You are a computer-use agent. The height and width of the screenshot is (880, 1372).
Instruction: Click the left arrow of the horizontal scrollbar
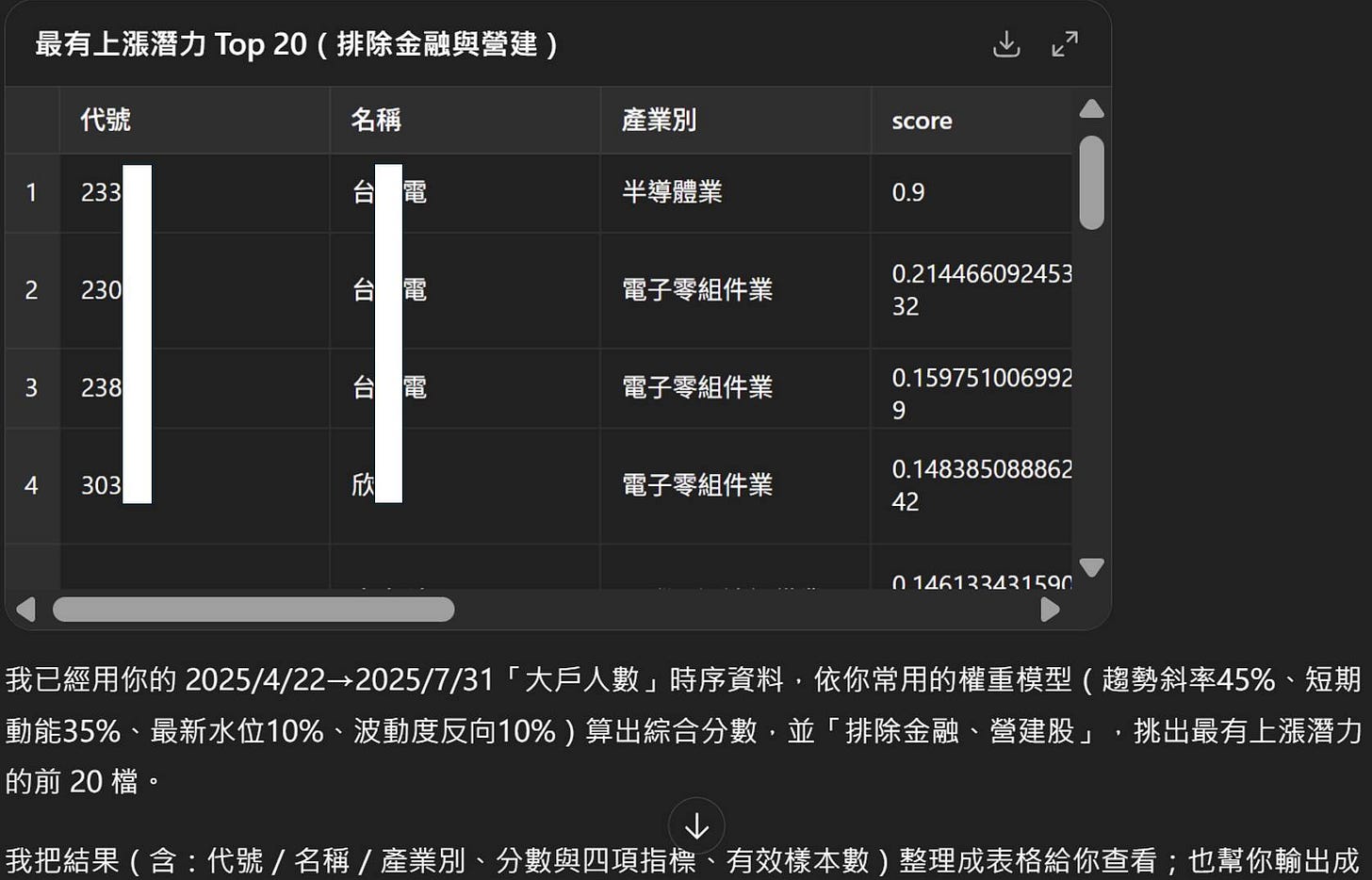[26, 610]
